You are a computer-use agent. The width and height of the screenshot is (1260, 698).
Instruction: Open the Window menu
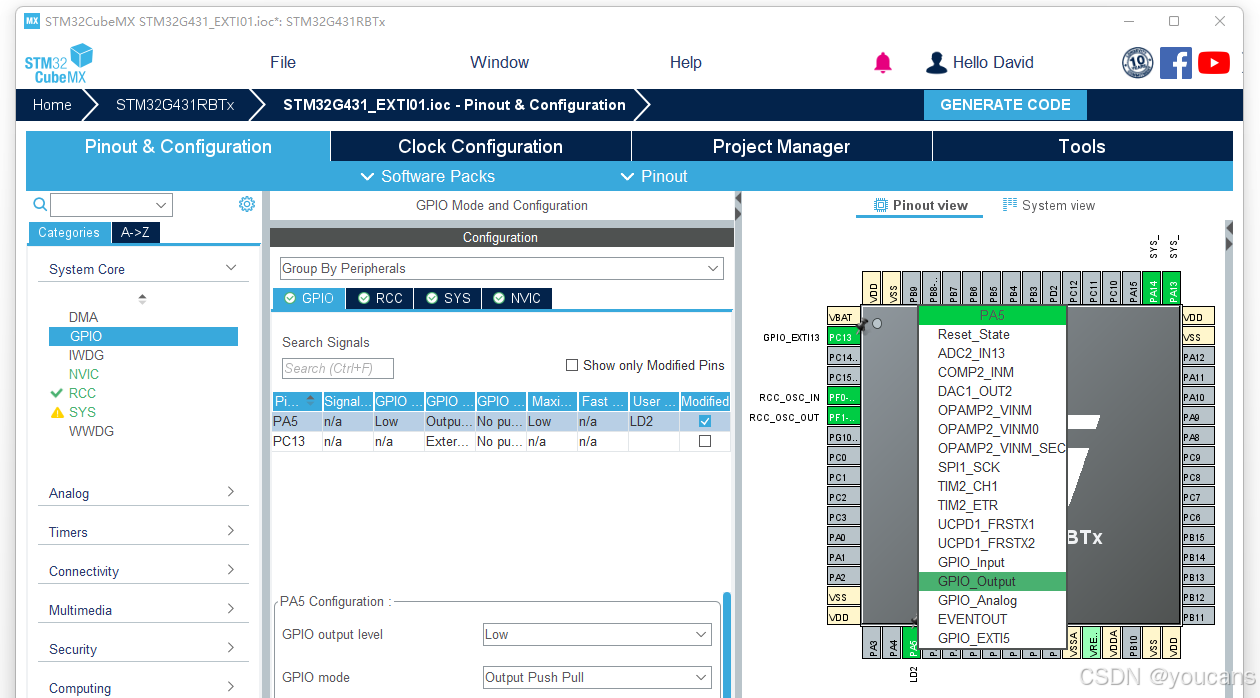coord(499,62)
